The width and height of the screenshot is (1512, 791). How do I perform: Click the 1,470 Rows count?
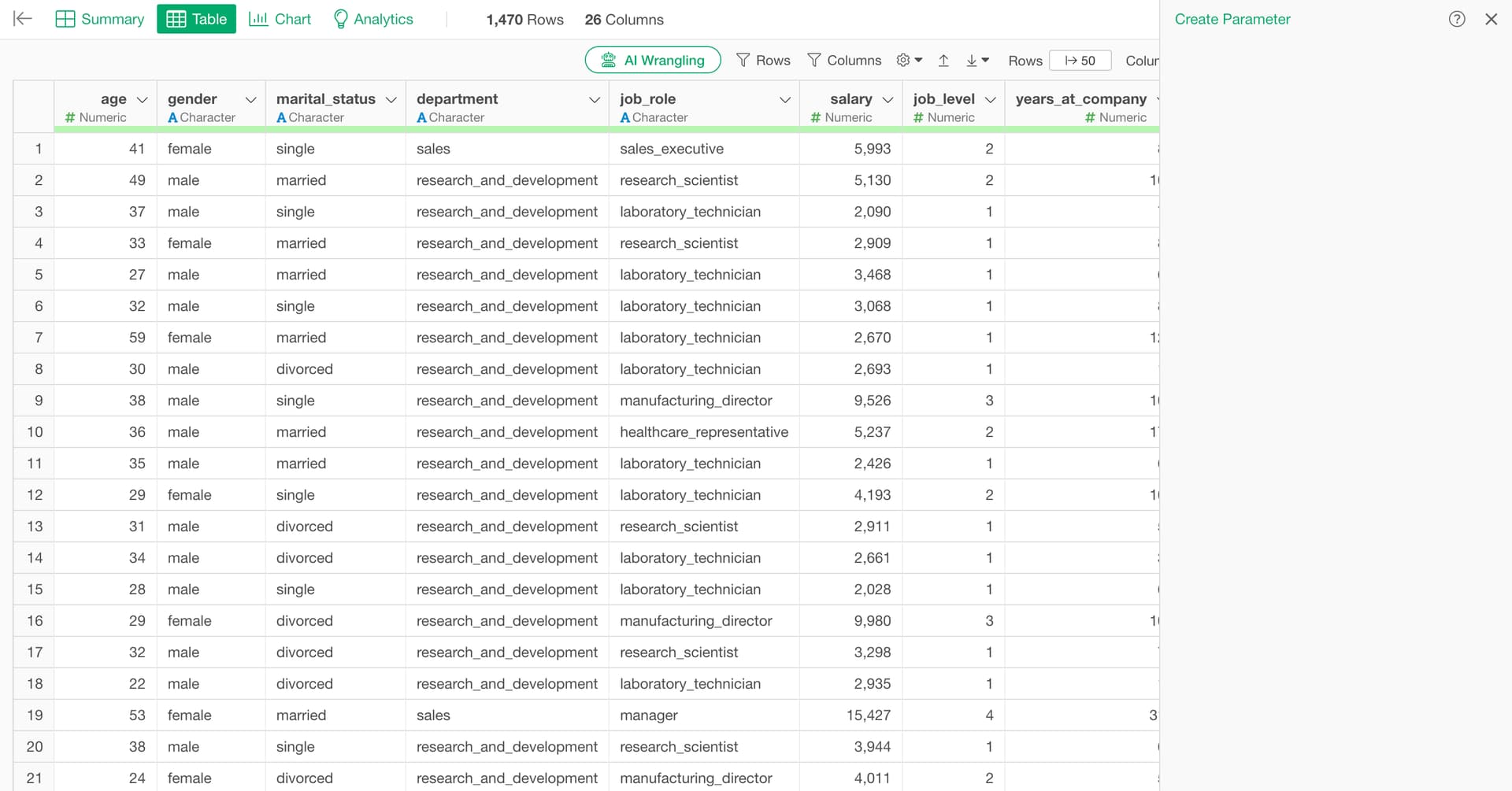524,20
